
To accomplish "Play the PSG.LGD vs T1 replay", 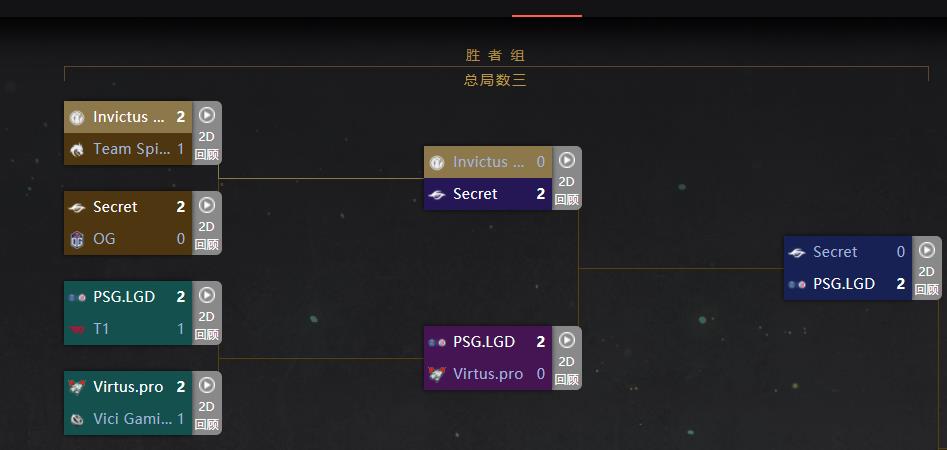I will click(207, 295).
